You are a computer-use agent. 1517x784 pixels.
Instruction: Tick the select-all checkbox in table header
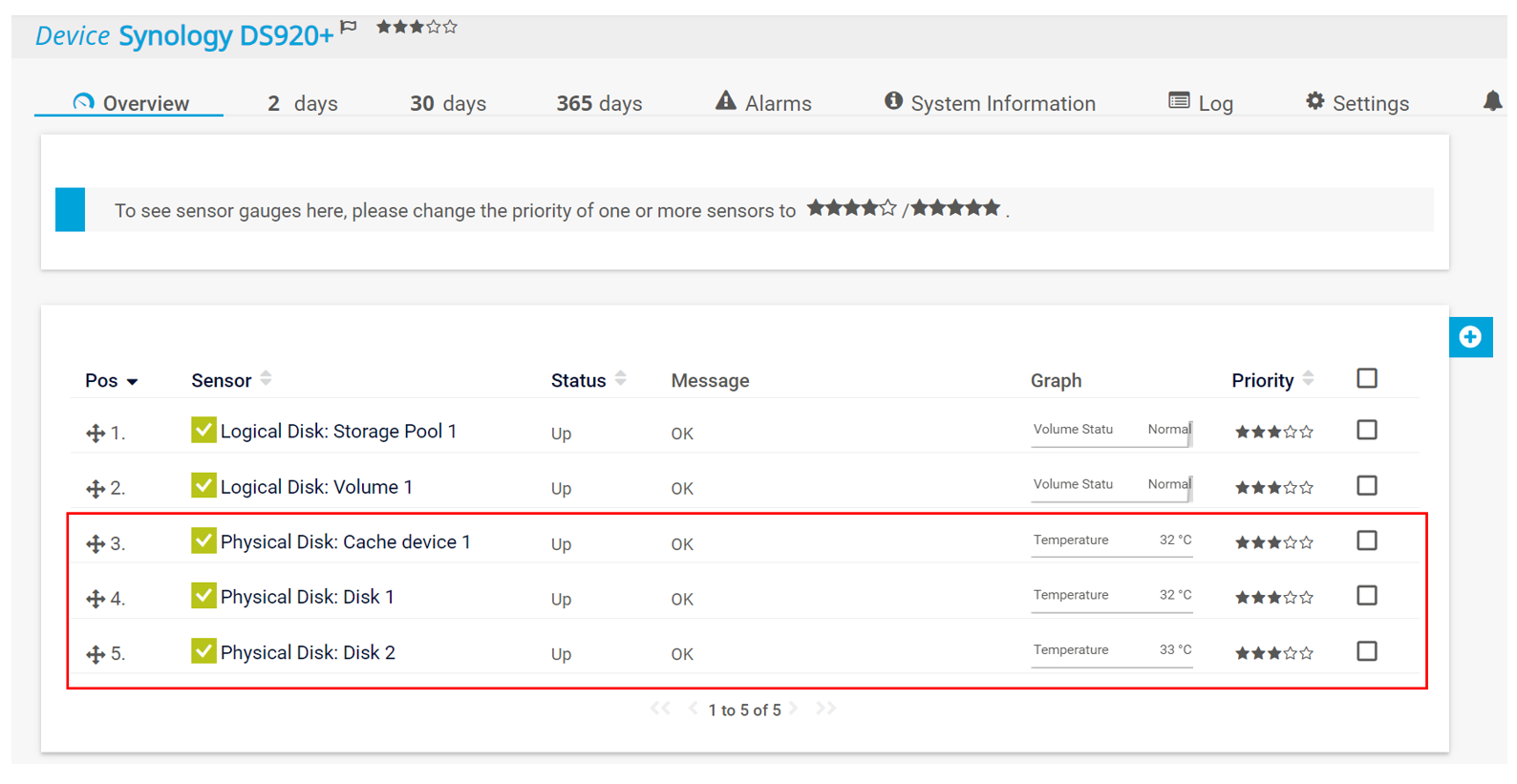pos(1367,379)
